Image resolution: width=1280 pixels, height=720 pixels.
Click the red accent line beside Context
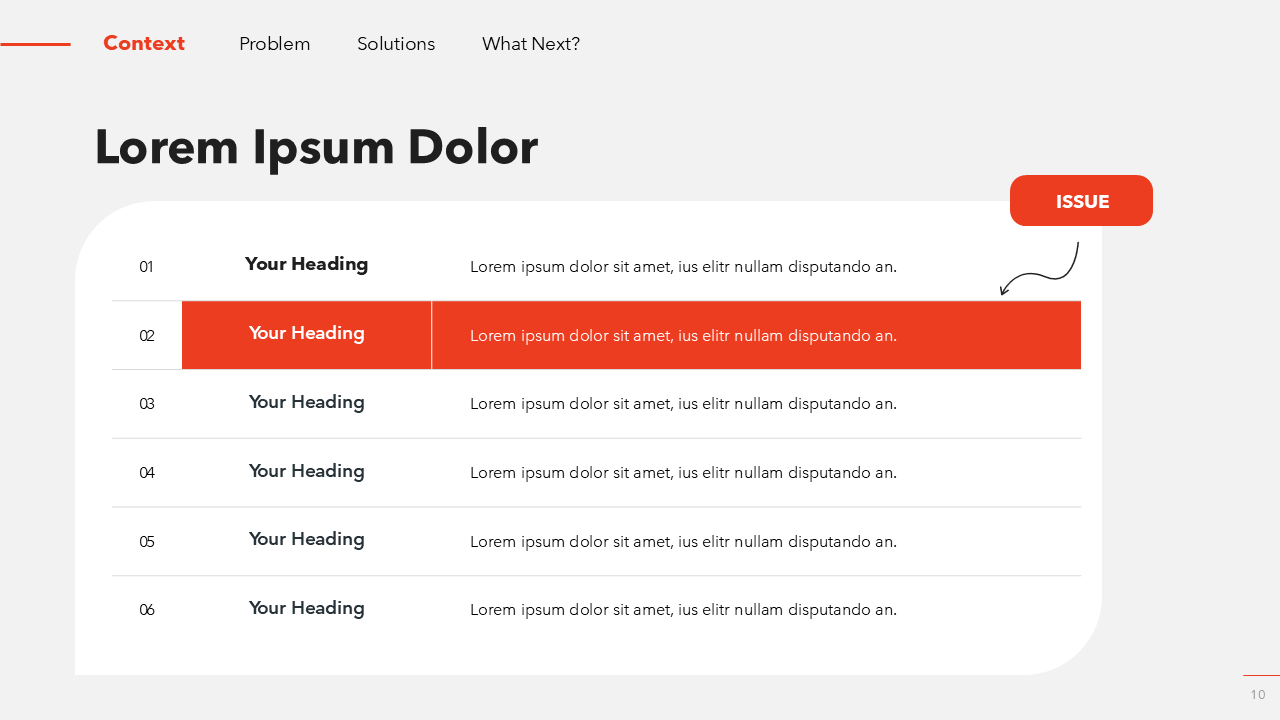coord(35,44)
